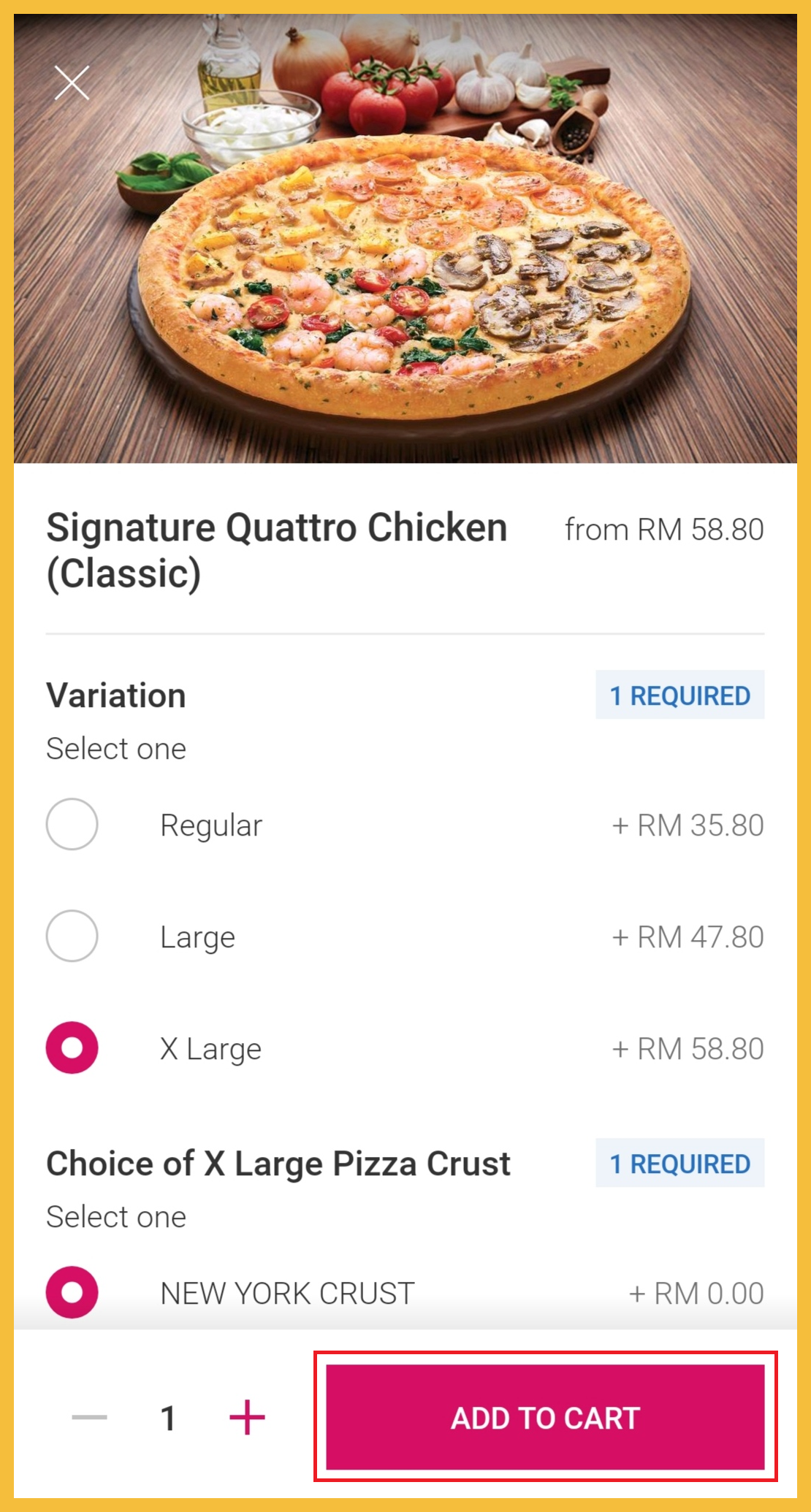Click the '+ RM 35.80' Regular price
The image size is (811, 1512).
[688, 825]
